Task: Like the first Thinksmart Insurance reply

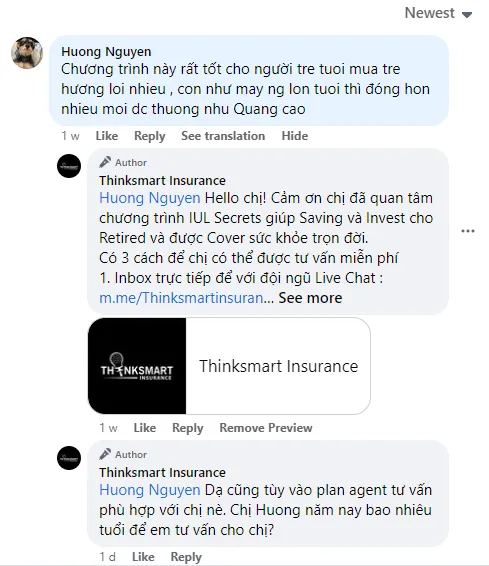Action: click(145, 428)
